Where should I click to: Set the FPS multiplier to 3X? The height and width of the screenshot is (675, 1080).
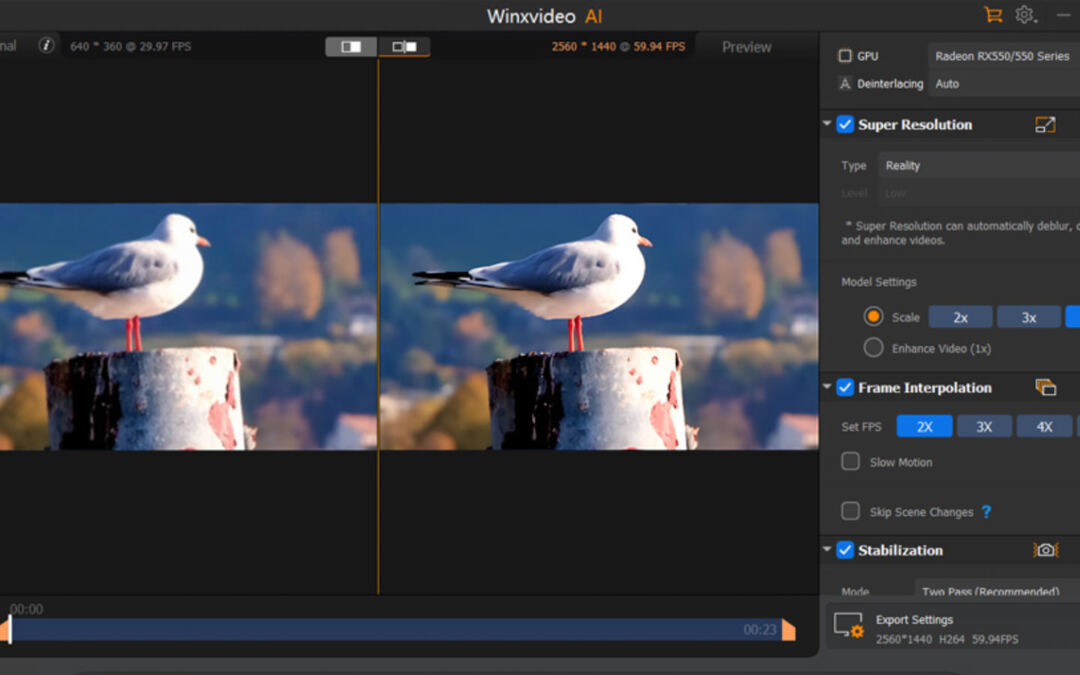coord(984,427)
